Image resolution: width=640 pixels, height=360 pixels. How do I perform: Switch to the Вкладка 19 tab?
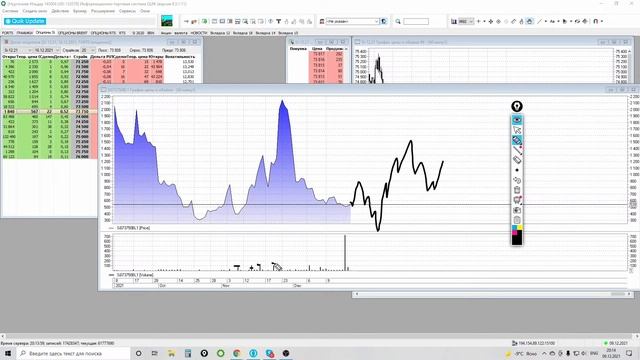[x=265, y=33]
